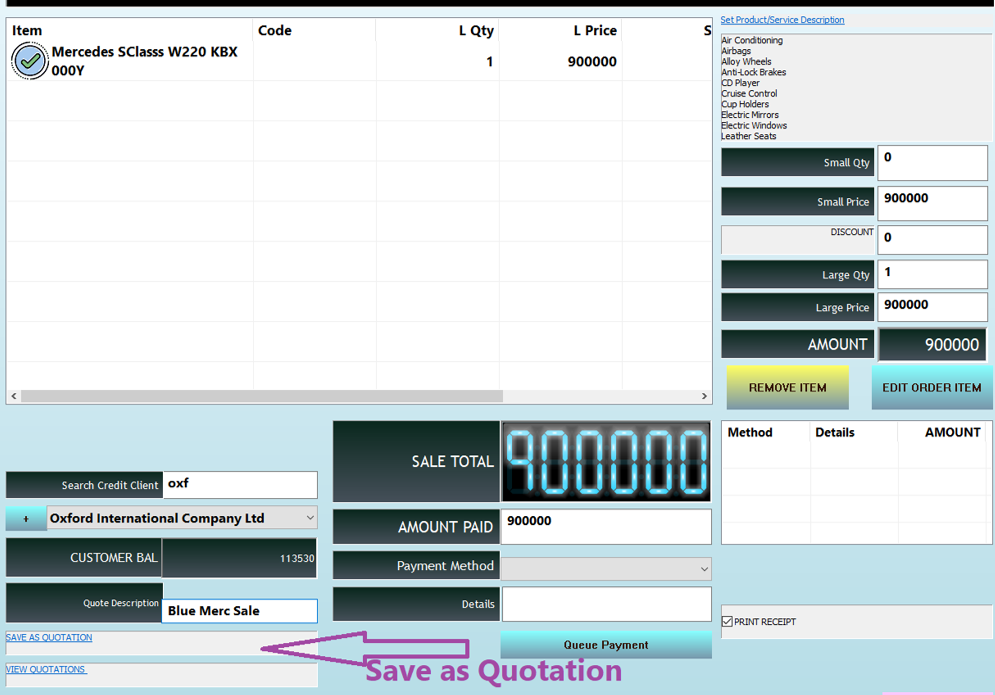Click the Search Credit Client field
This screenshot has width=995, height=695.
239,484
